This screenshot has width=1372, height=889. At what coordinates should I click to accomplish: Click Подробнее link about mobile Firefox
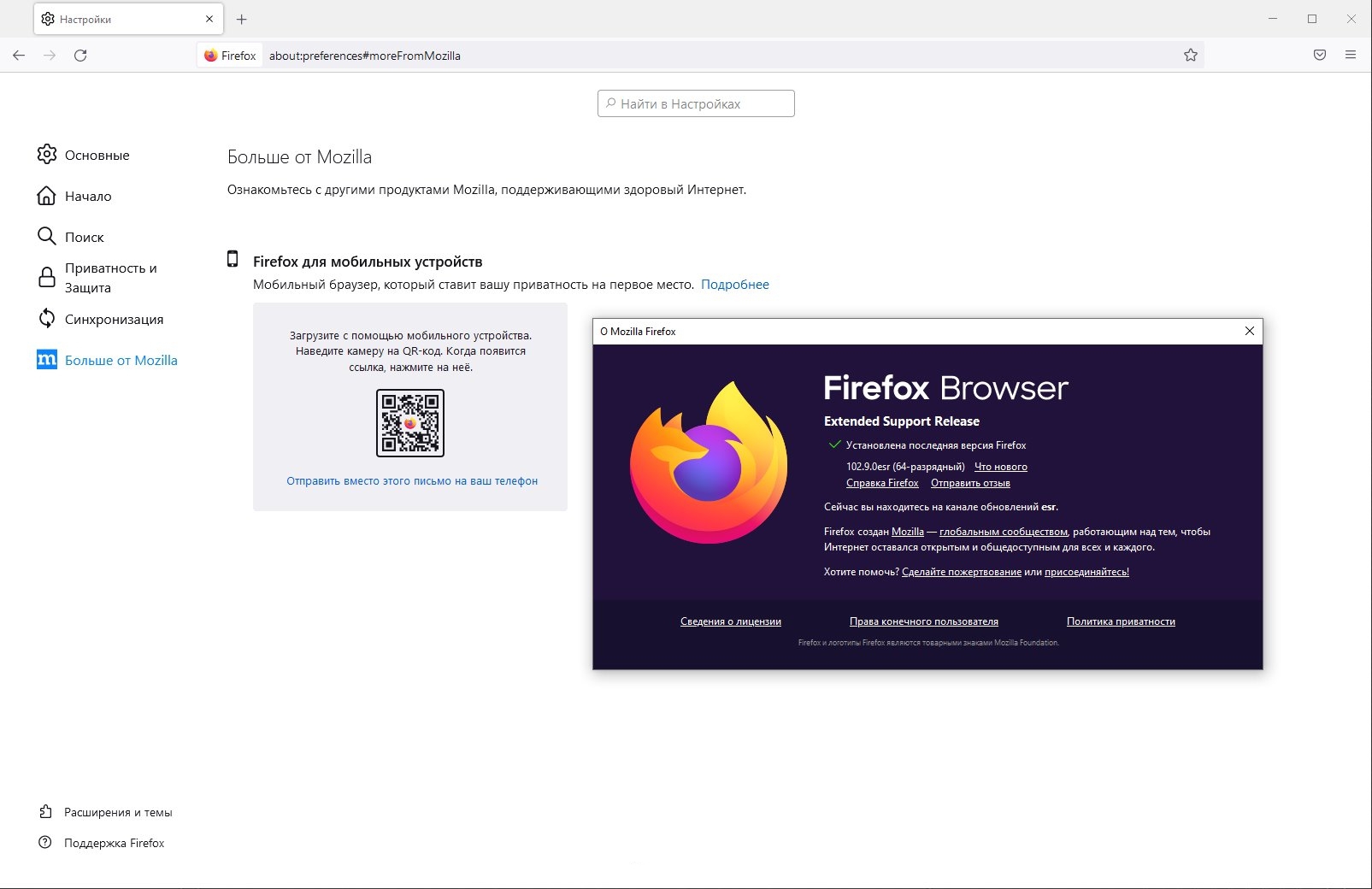(x=735, y=285)
